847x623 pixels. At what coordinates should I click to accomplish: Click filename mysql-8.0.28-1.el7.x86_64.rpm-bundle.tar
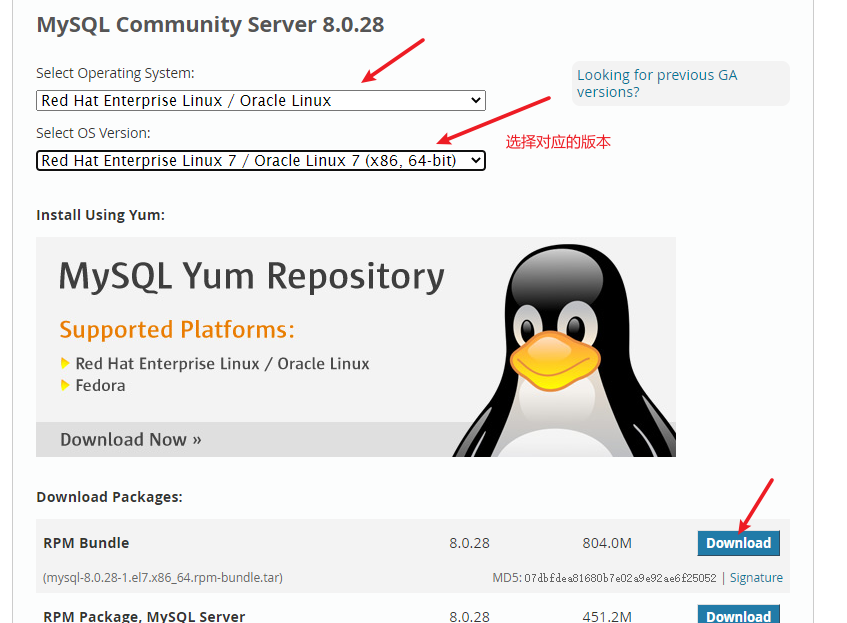[x=163, y=578]
